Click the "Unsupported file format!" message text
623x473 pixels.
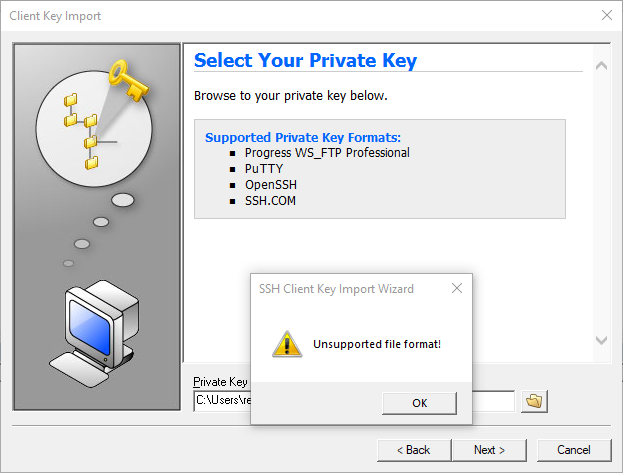377,344
